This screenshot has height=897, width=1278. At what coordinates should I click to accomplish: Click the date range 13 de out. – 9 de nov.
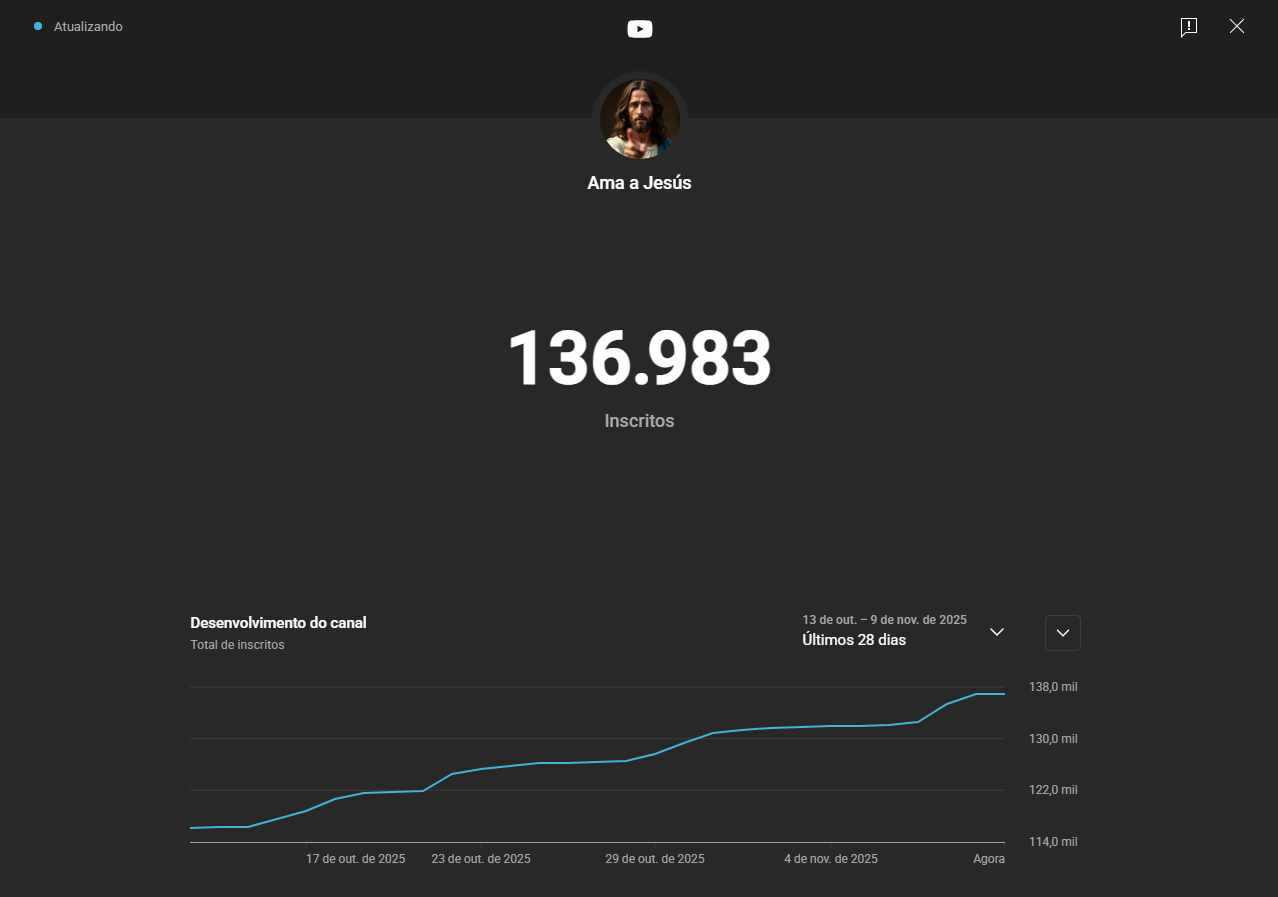[884, 620]
